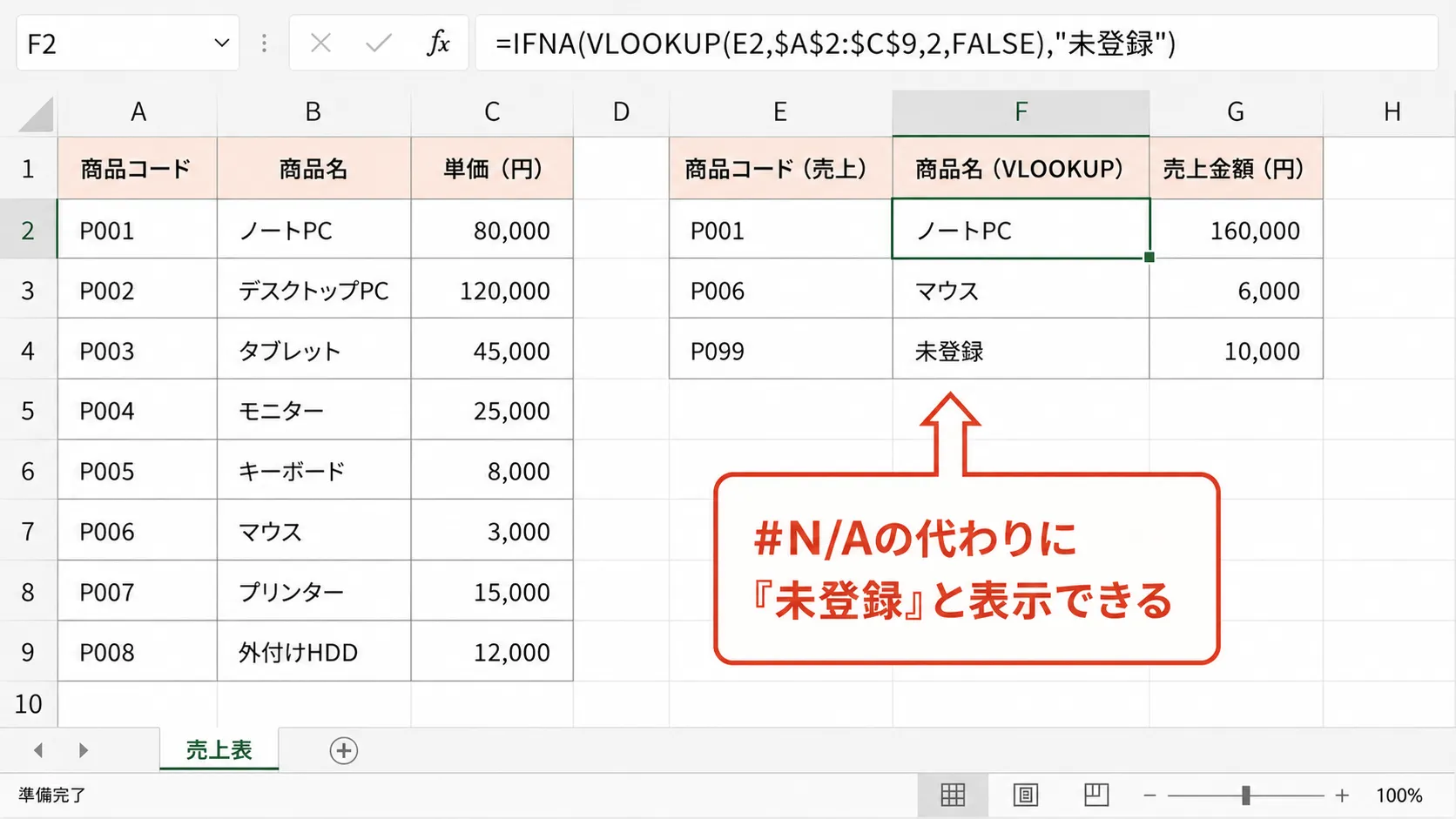Click the fill handle of cell F2
Viewport: 1456px width, 819px height.
(x=1149, y=258)
